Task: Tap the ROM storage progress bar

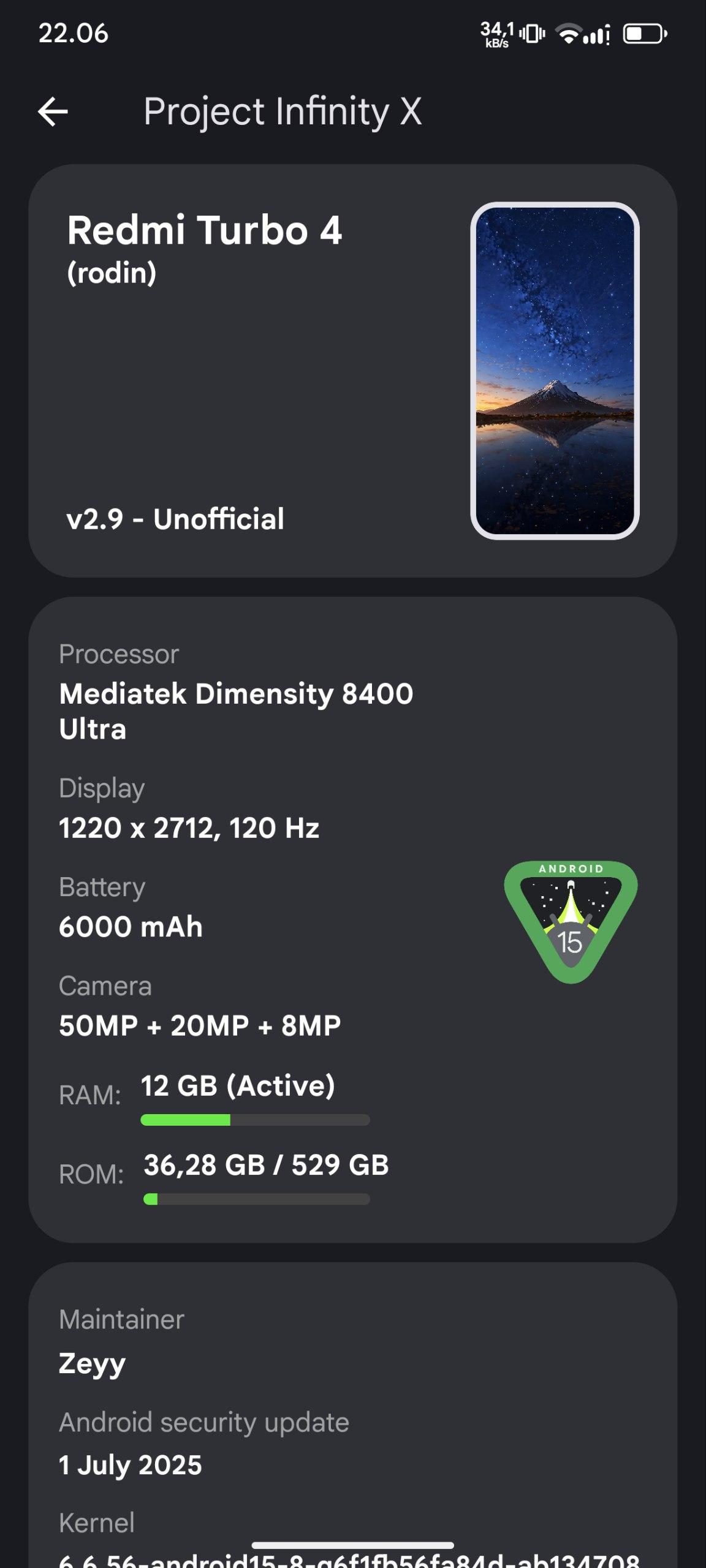Action: 256,1199
